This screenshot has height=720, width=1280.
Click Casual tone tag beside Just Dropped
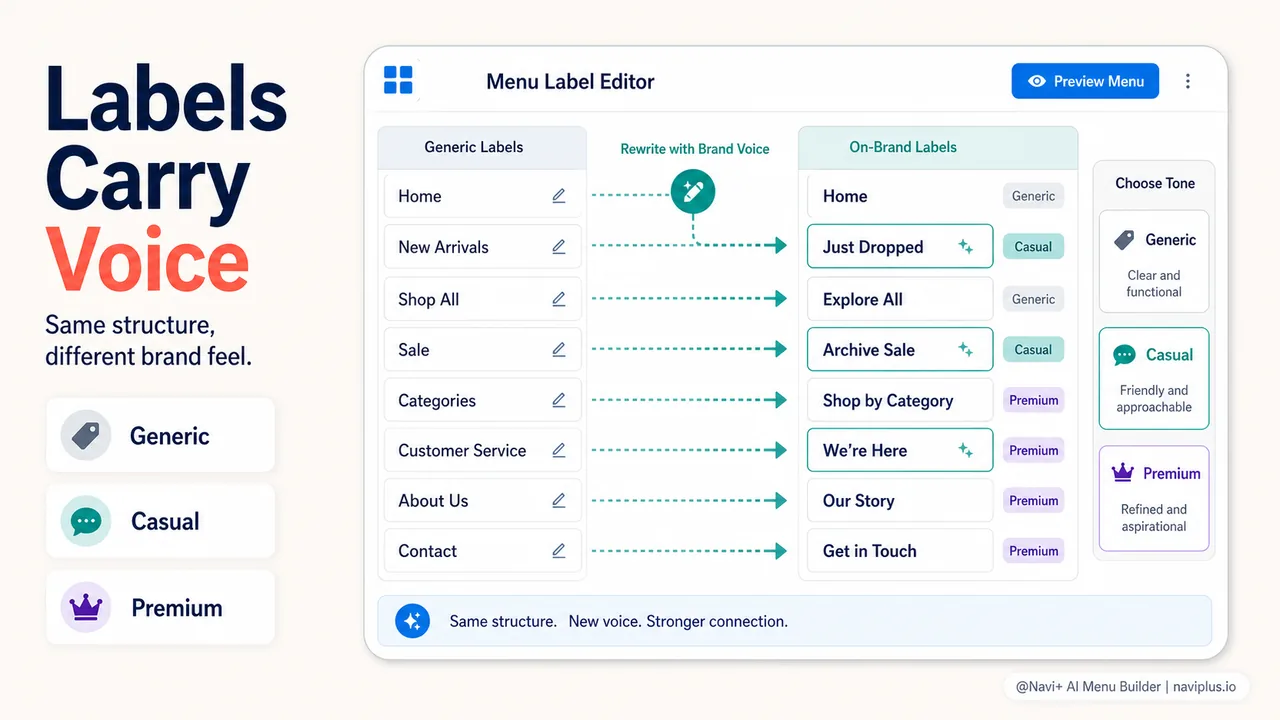(x=1033, y=247)
